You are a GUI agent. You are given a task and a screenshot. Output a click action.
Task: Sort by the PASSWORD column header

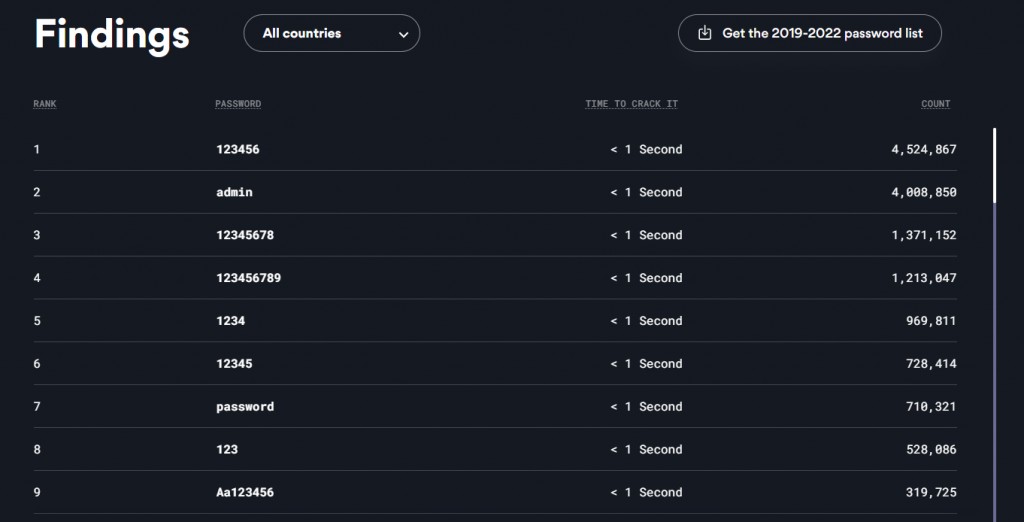coord(238,104)
